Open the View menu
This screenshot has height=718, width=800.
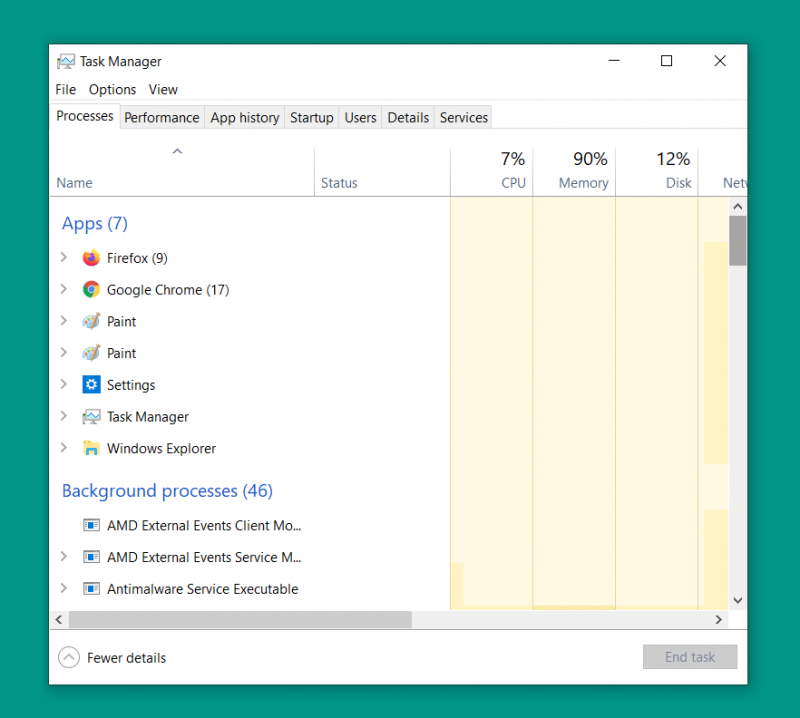163,89
